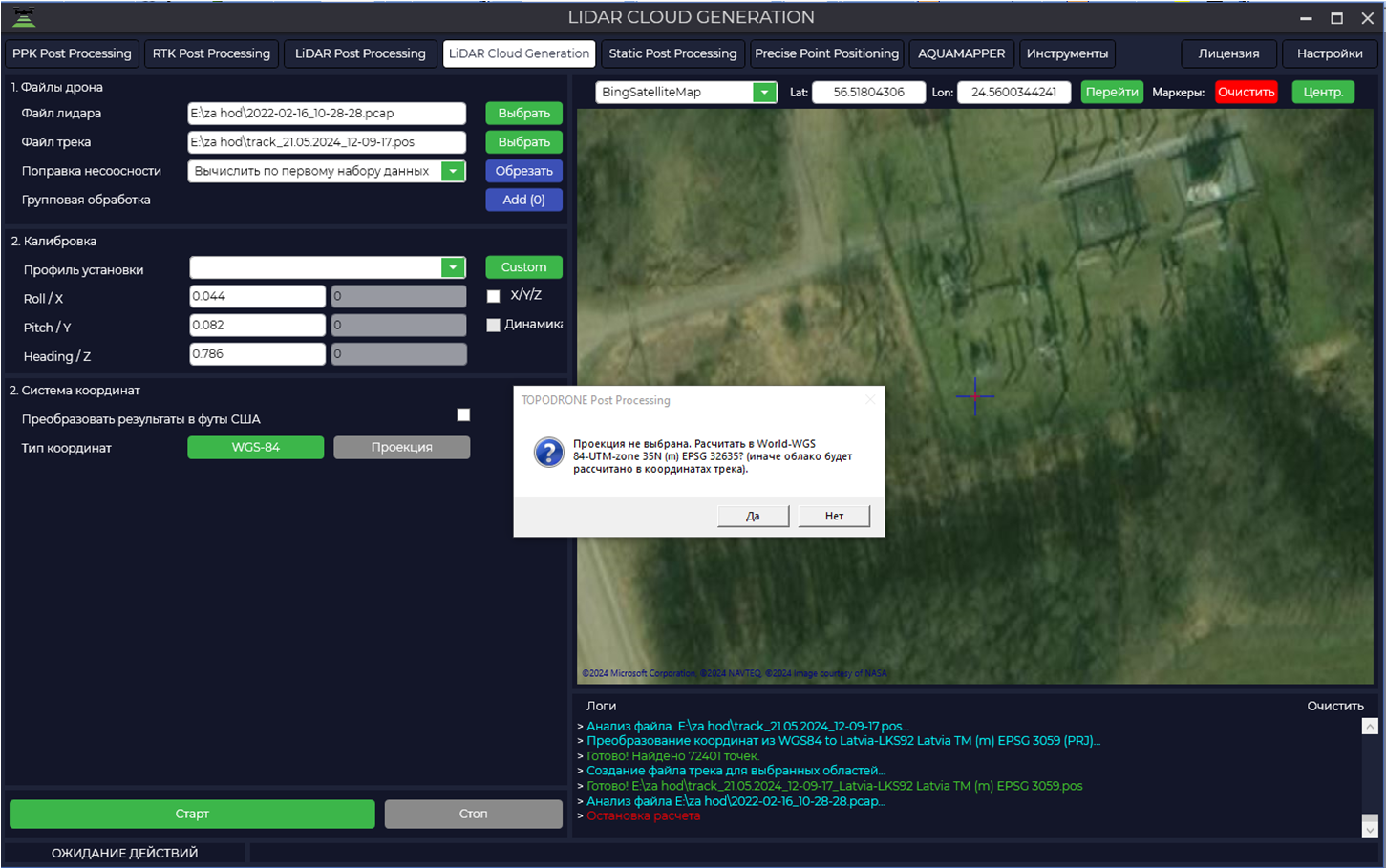Viewport: 1386px width, 868px height.
Task: Click the Lon input field
Action: tap(1013, 92)
